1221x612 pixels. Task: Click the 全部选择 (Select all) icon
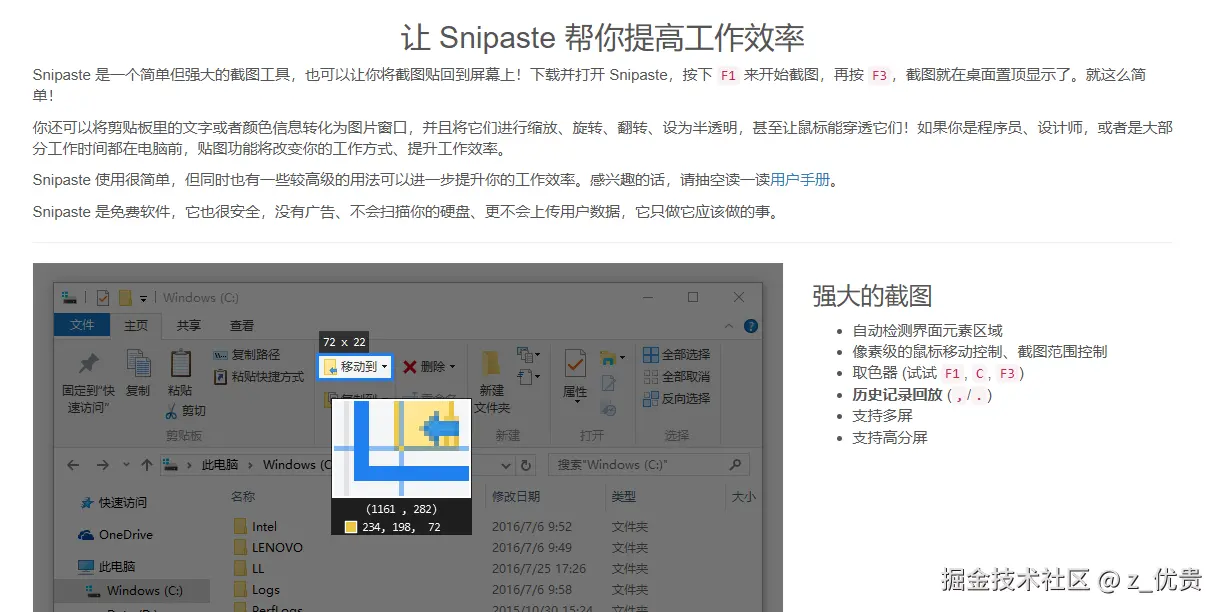point(650,356)
